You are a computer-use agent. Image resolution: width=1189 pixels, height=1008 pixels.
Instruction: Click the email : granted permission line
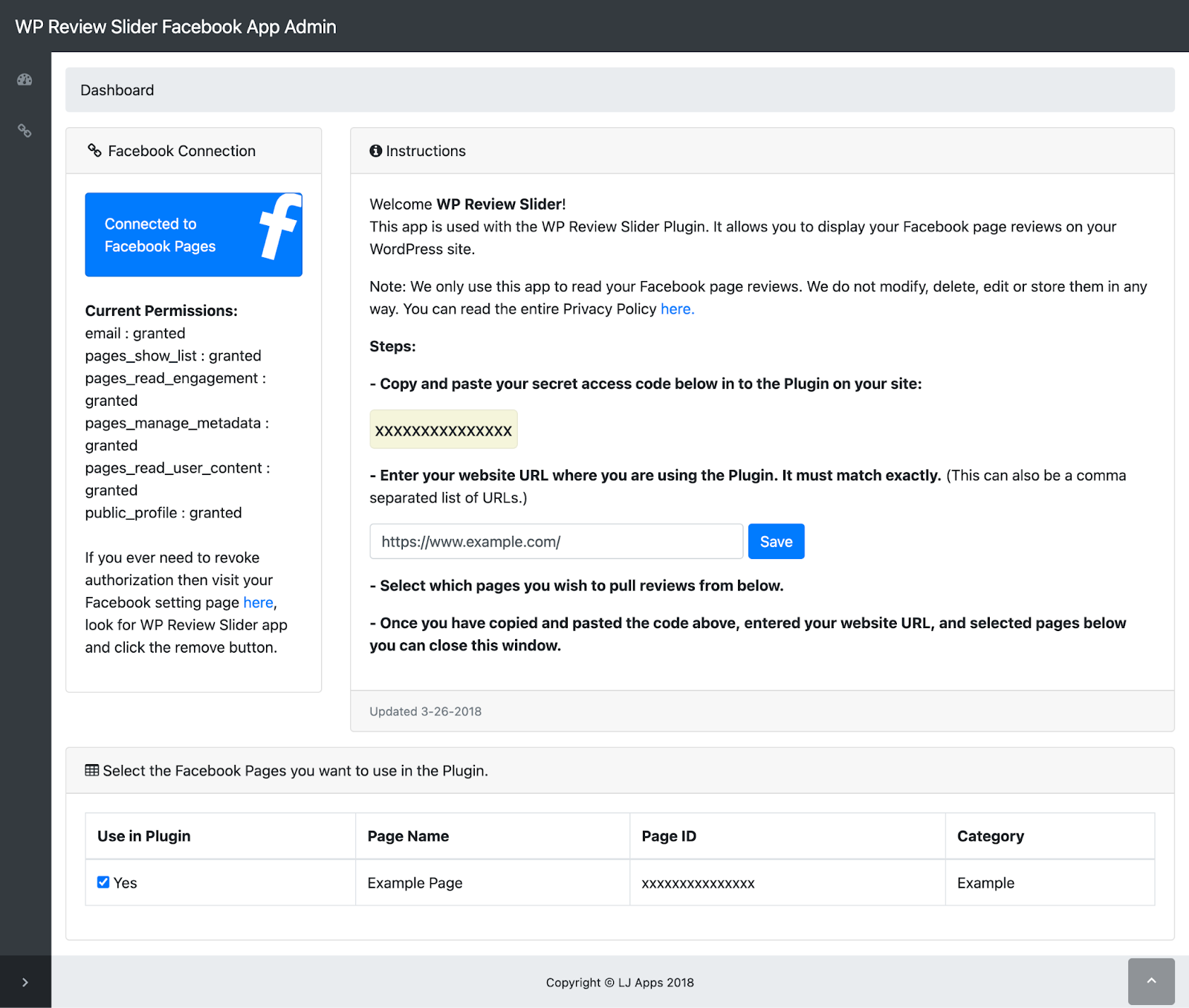[x=135, y=333]
